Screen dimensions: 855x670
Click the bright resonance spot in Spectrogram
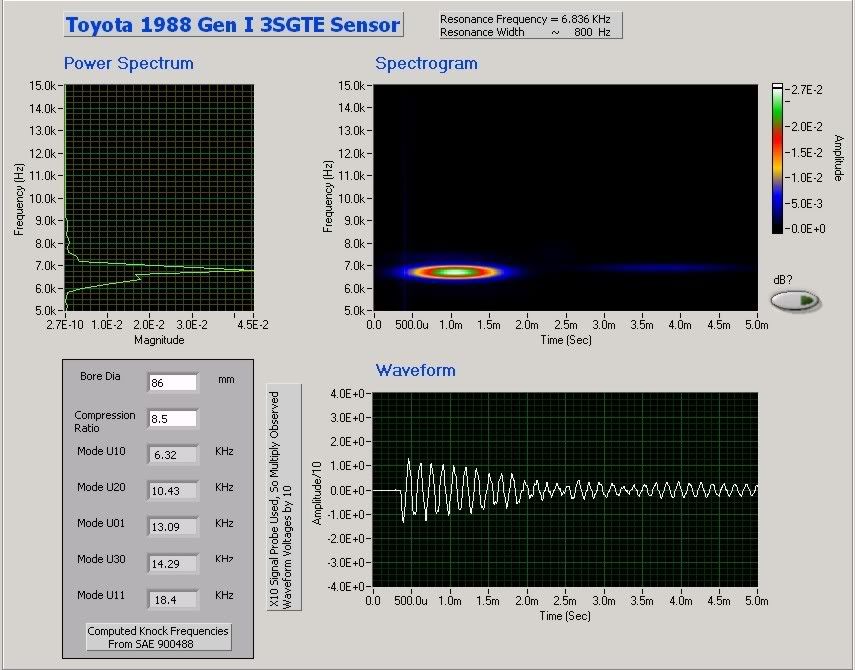[455, 271]
